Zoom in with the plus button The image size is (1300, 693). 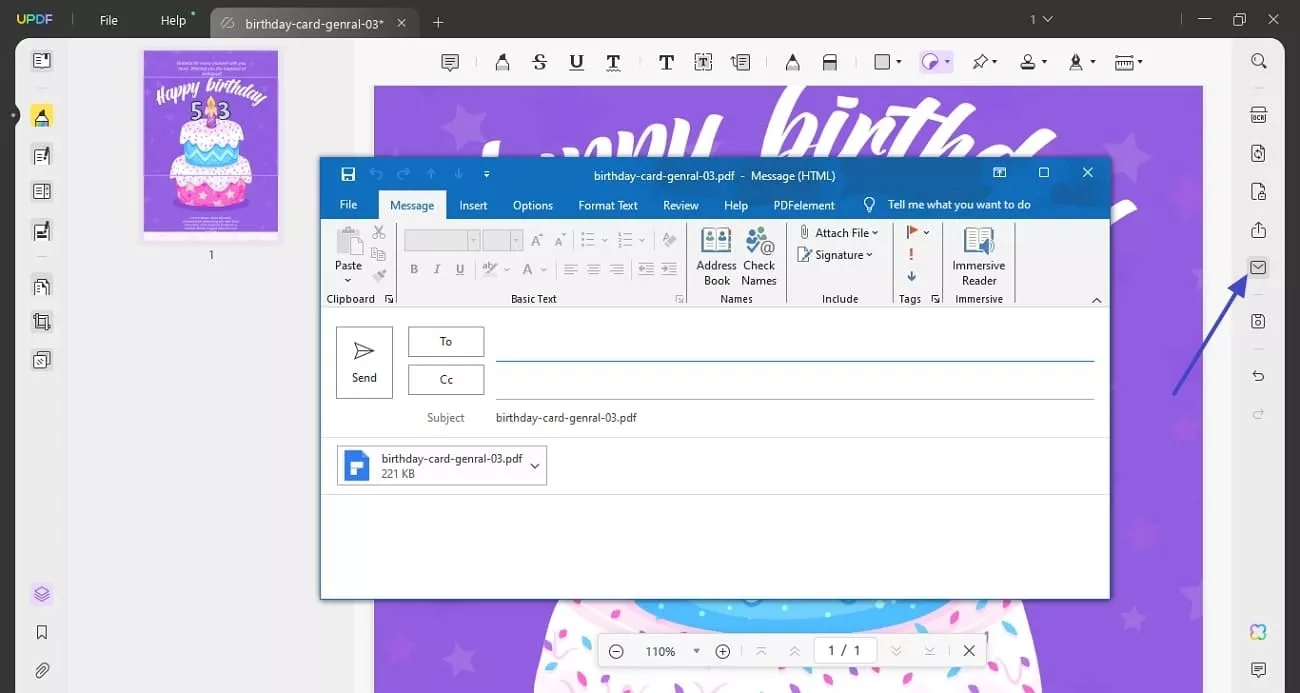coord(723,651)
